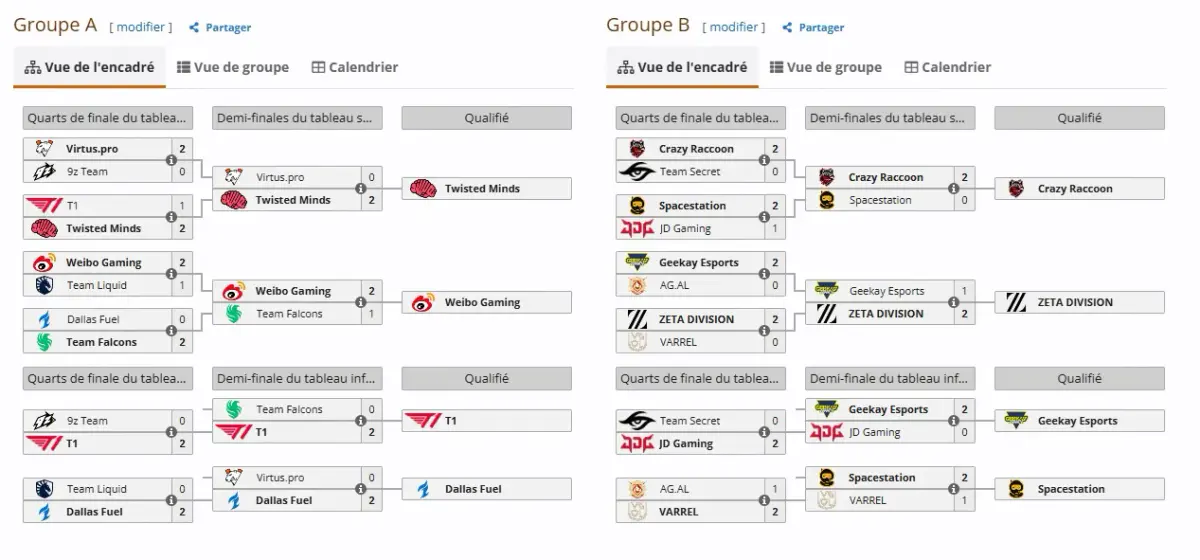
Task: Click the share icon beside Groupe B Partager
Action: (x=788, y=28)
